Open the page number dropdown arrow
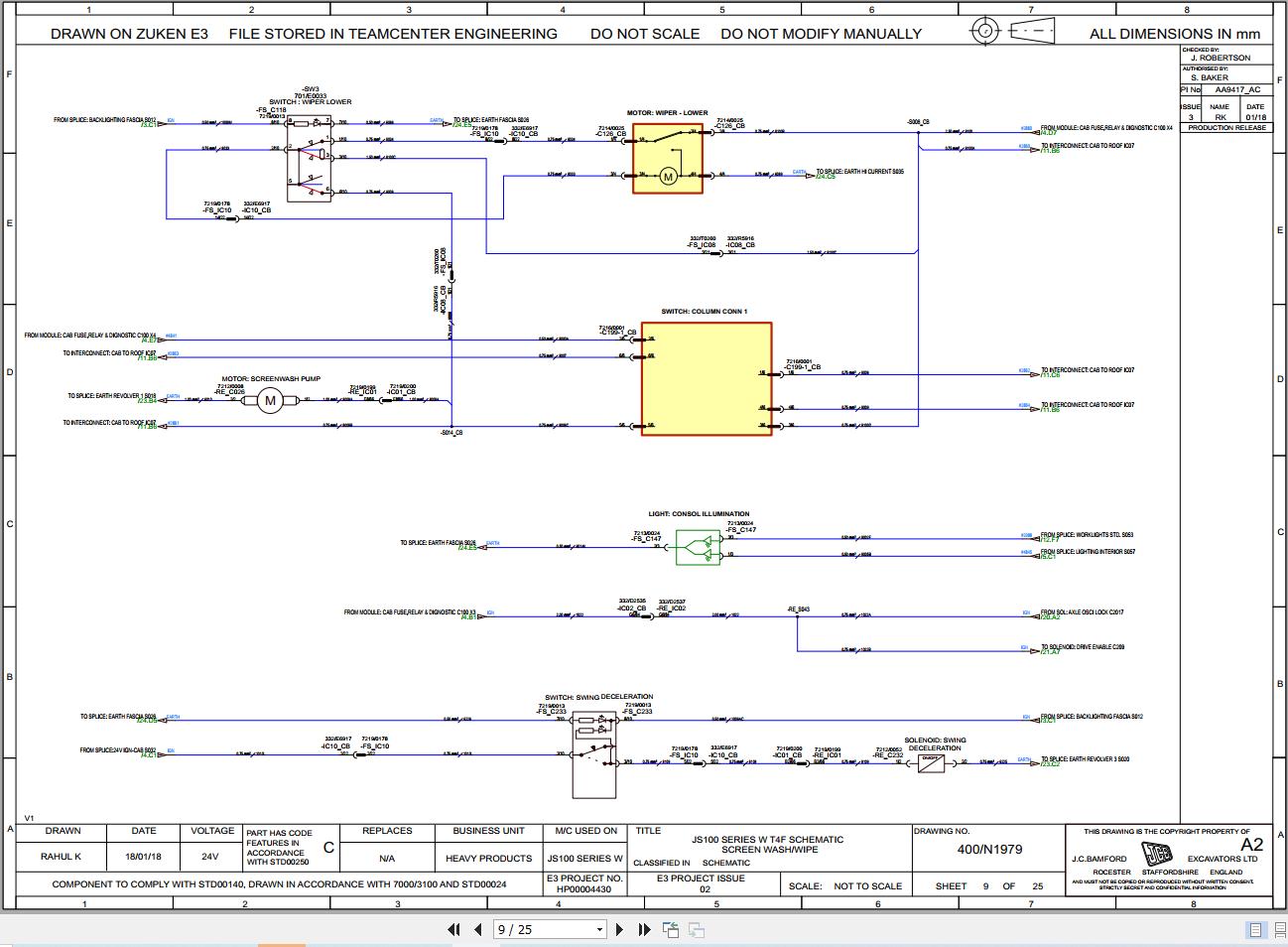Image resolution: width=1288 pixels, height=947 pixels. point(599,930)
